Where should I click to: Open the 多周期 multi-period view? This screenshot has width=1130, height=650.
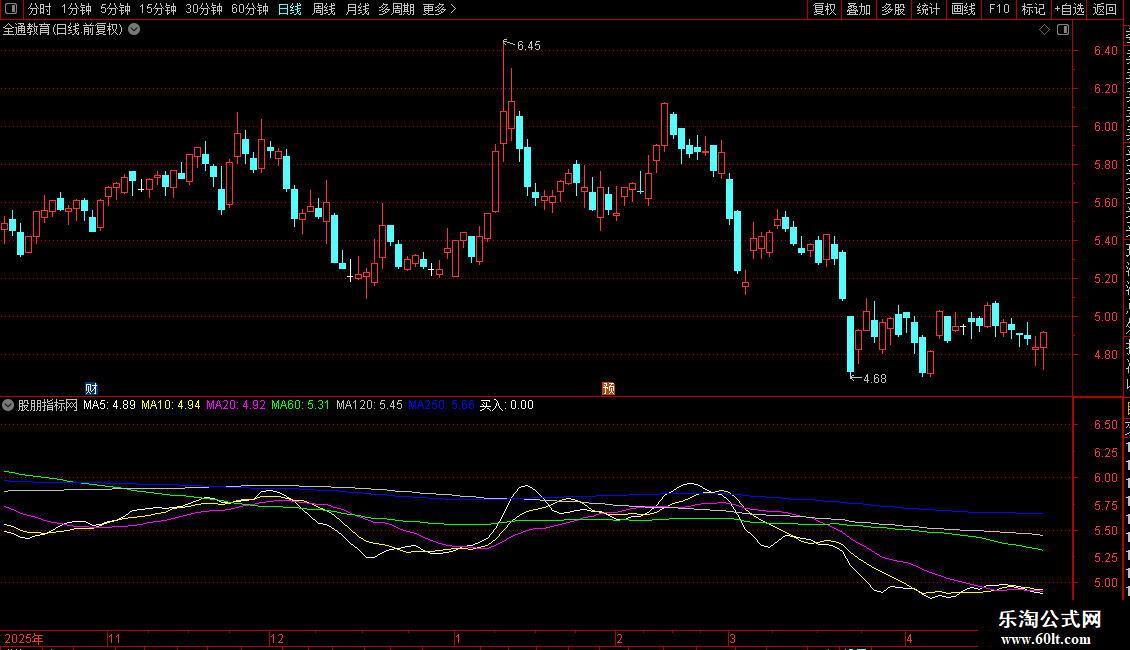click(396, 9)
